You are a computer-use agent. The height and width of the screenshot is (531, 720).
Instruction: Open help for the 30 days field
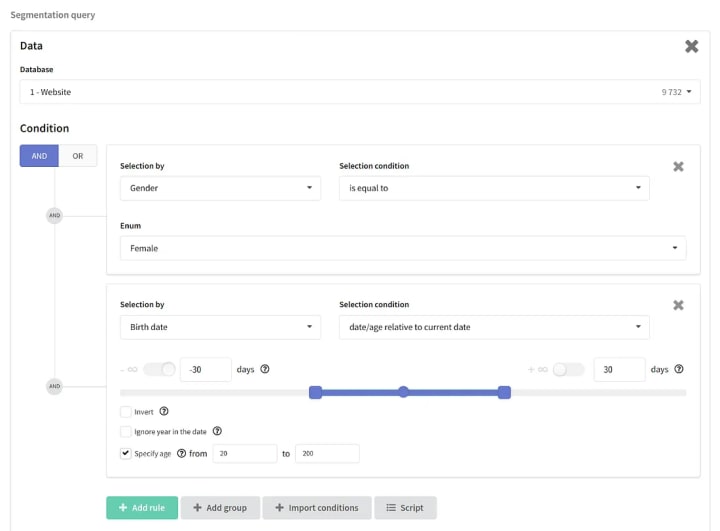(x=679, y=369)
